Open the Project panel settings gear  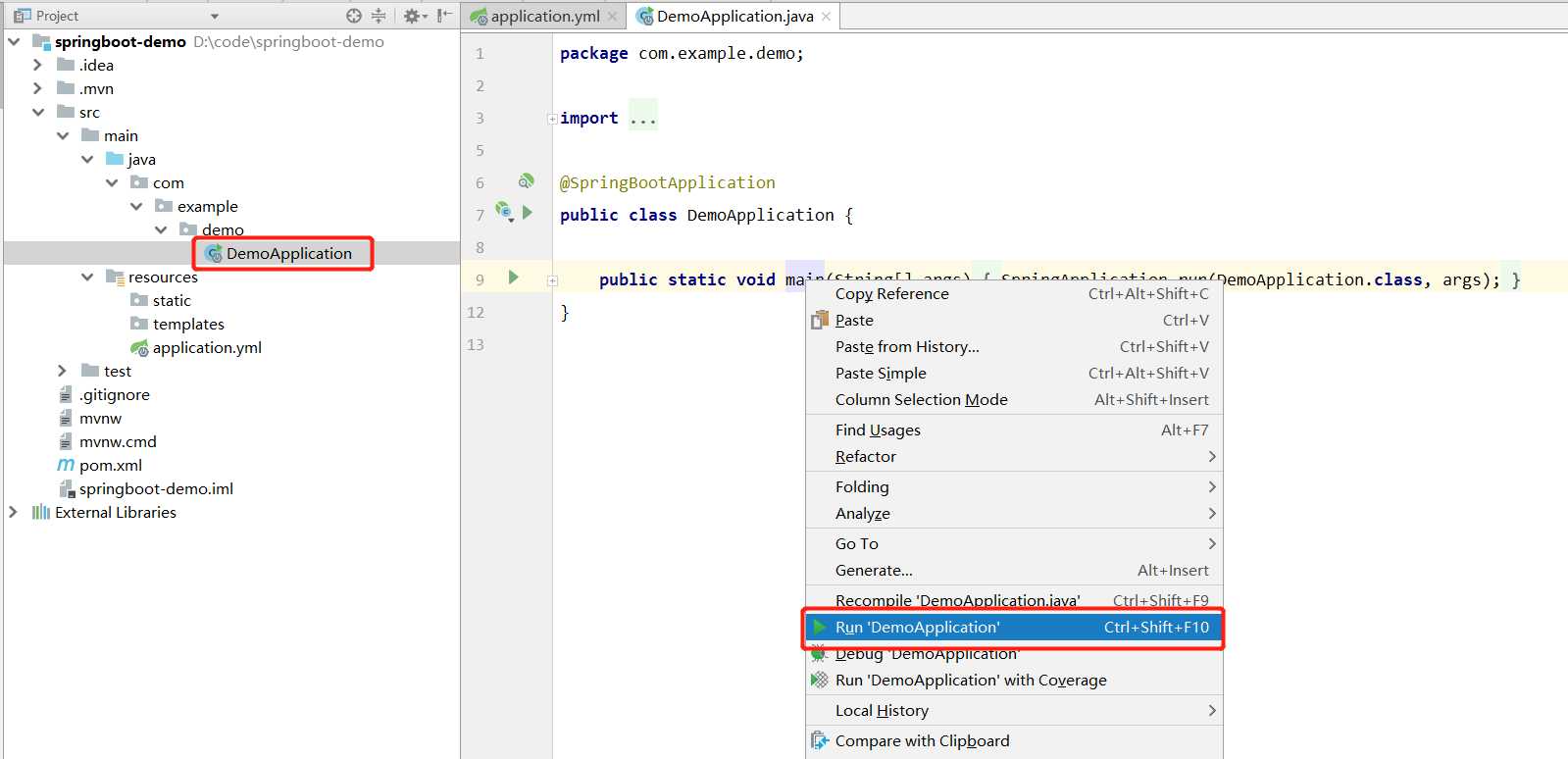coord(412,16)
